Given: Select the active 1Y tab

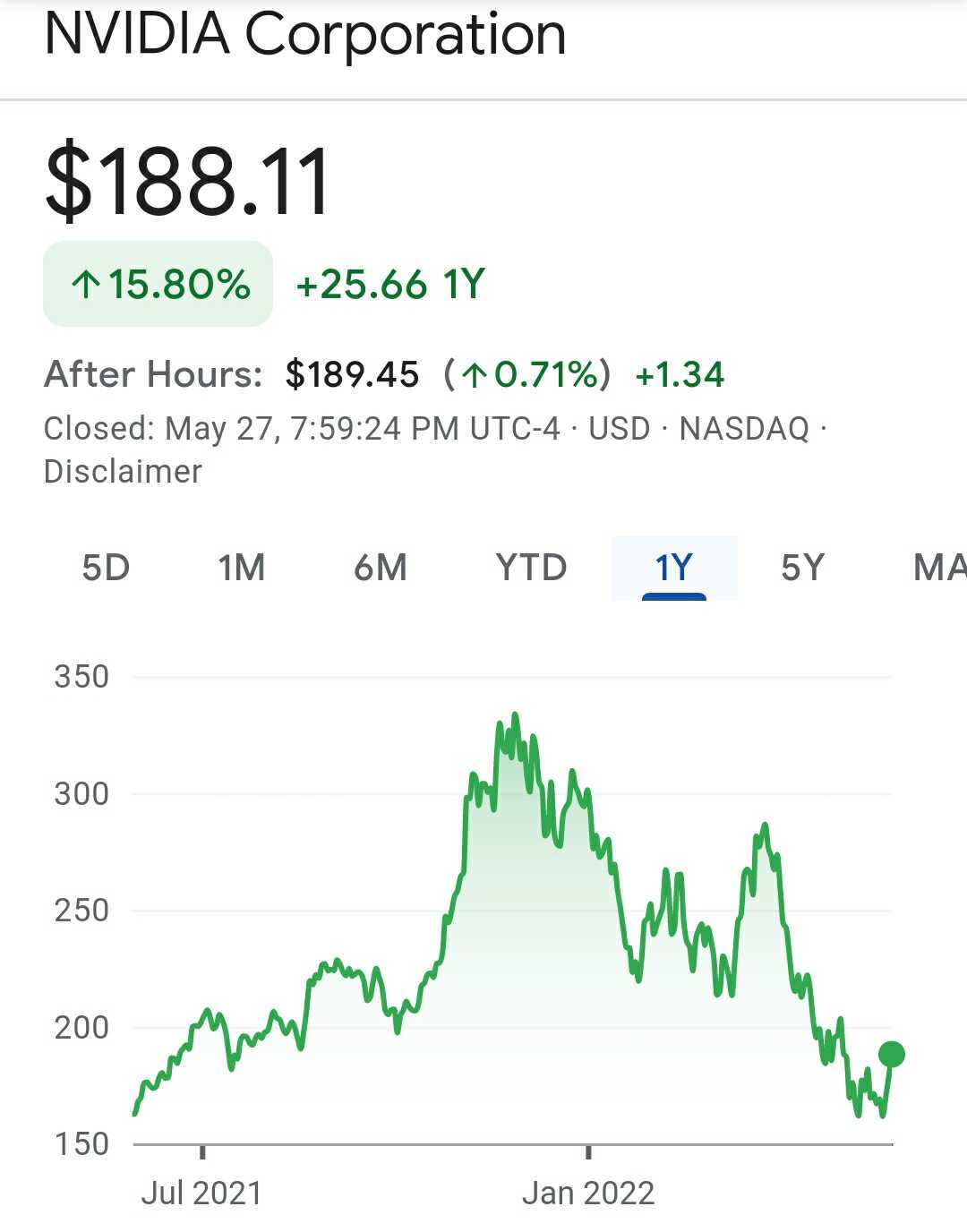Looking at the screenshot, I should [x=673, y=568].
